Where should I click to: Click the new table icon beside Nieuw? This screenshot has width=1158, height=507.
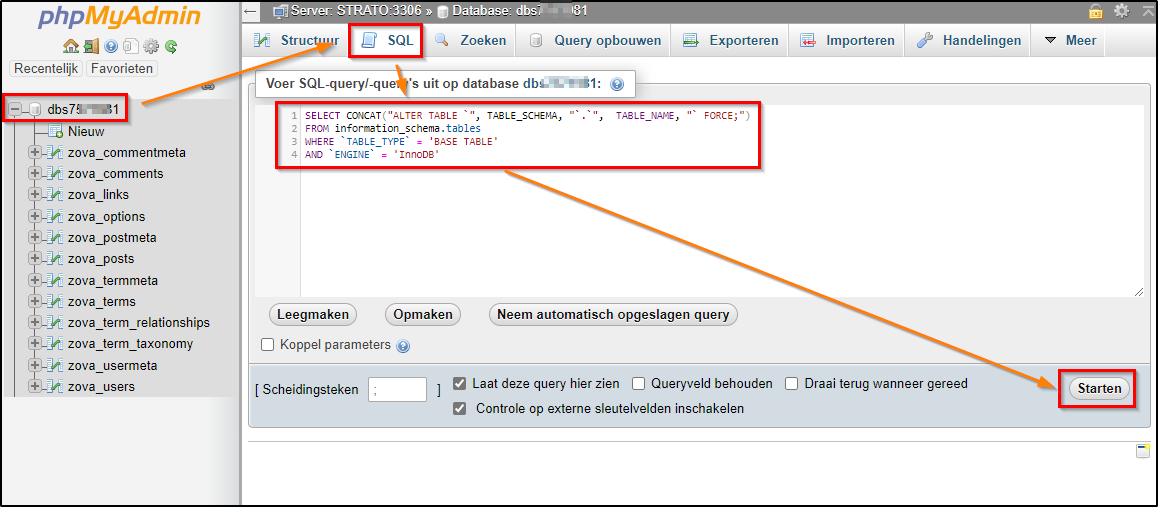coord(55,131)
